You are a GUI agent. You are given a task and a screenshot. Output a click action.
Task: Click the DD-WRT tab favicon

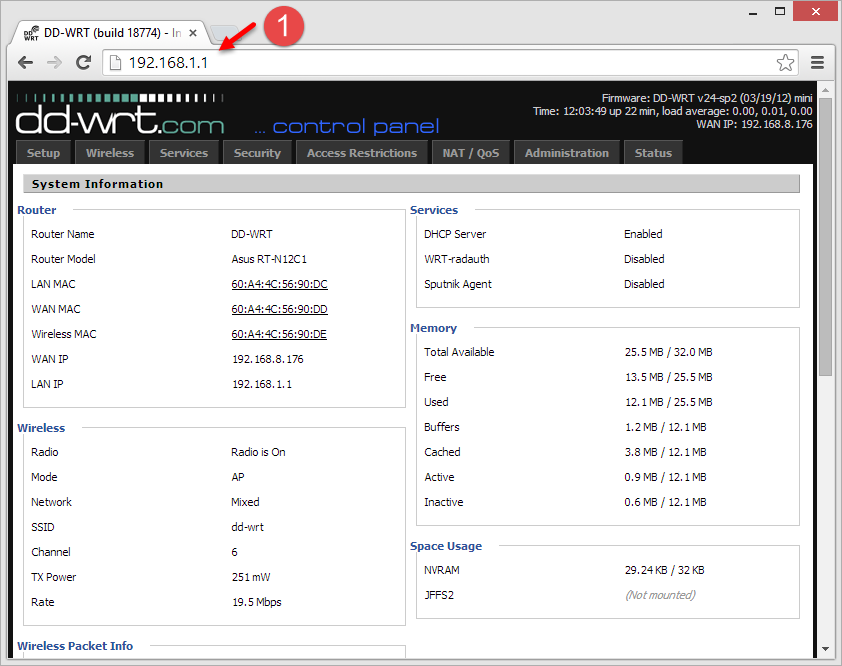tap(31, 33)
